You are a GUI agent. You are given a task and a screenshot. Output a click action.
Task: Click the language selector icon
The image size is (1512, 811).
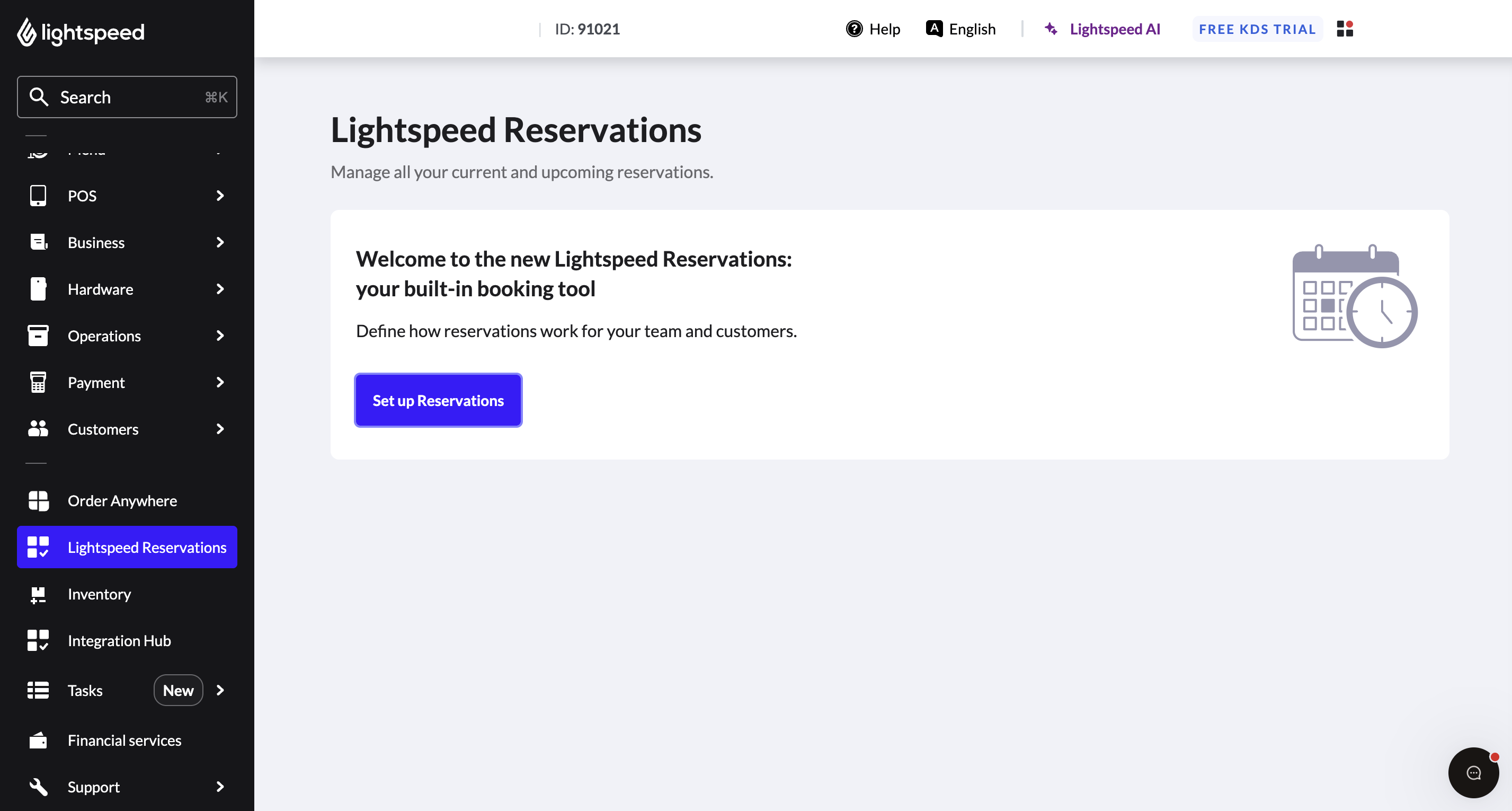pos(934,28)
